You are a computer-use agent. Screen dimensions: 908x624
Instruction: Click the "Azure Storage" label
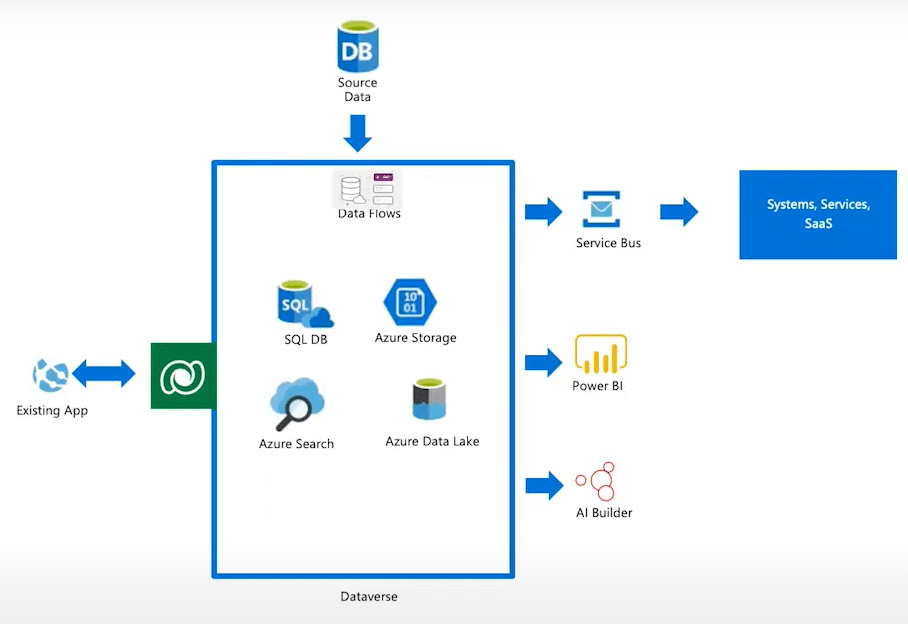click(x=416, y=338)
